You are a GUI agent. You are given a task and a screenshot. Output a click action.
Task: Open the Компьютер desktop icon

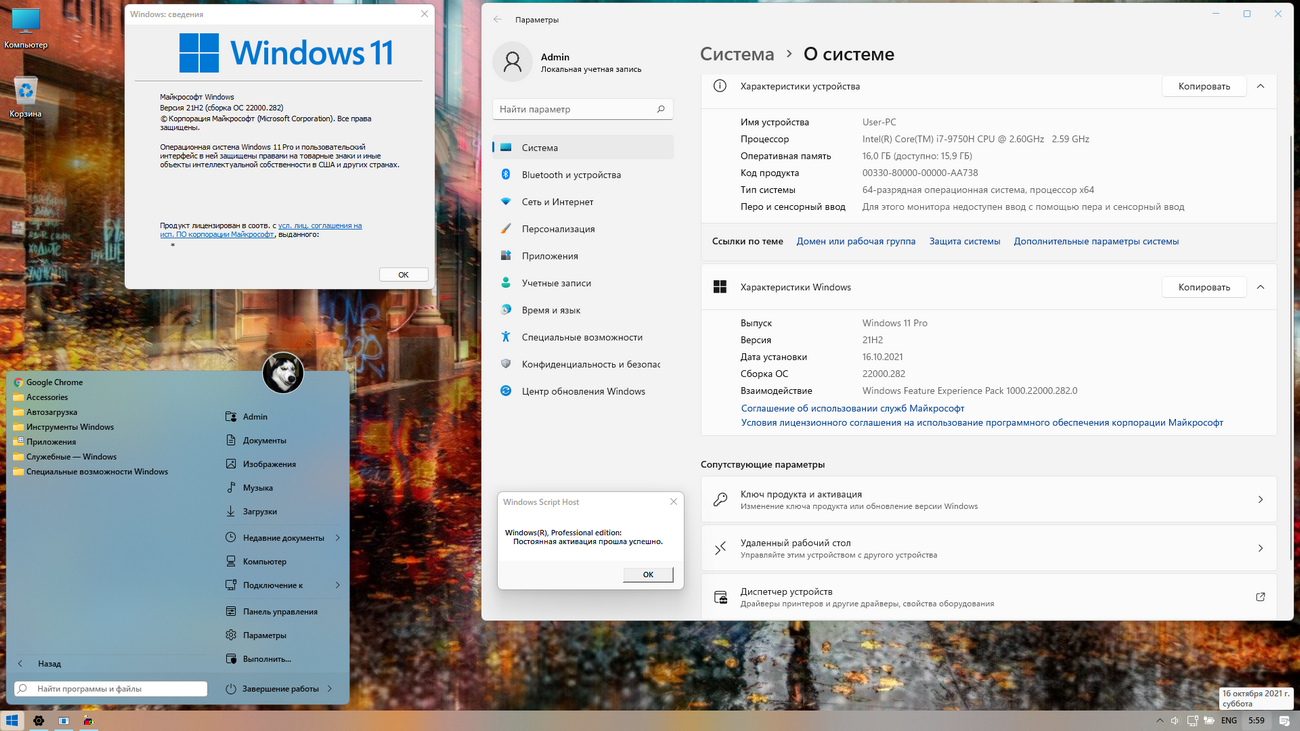[26, 29]
